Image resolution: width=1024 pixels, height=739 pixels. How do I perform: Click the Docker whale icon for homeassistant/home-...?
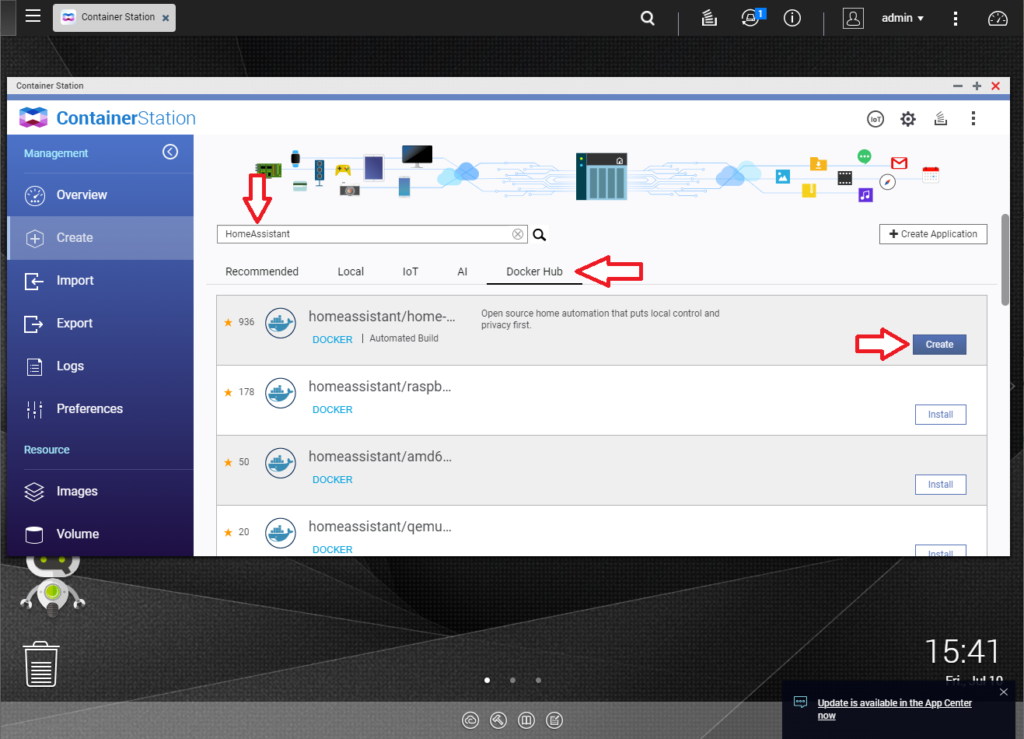[x=281, y=323]
